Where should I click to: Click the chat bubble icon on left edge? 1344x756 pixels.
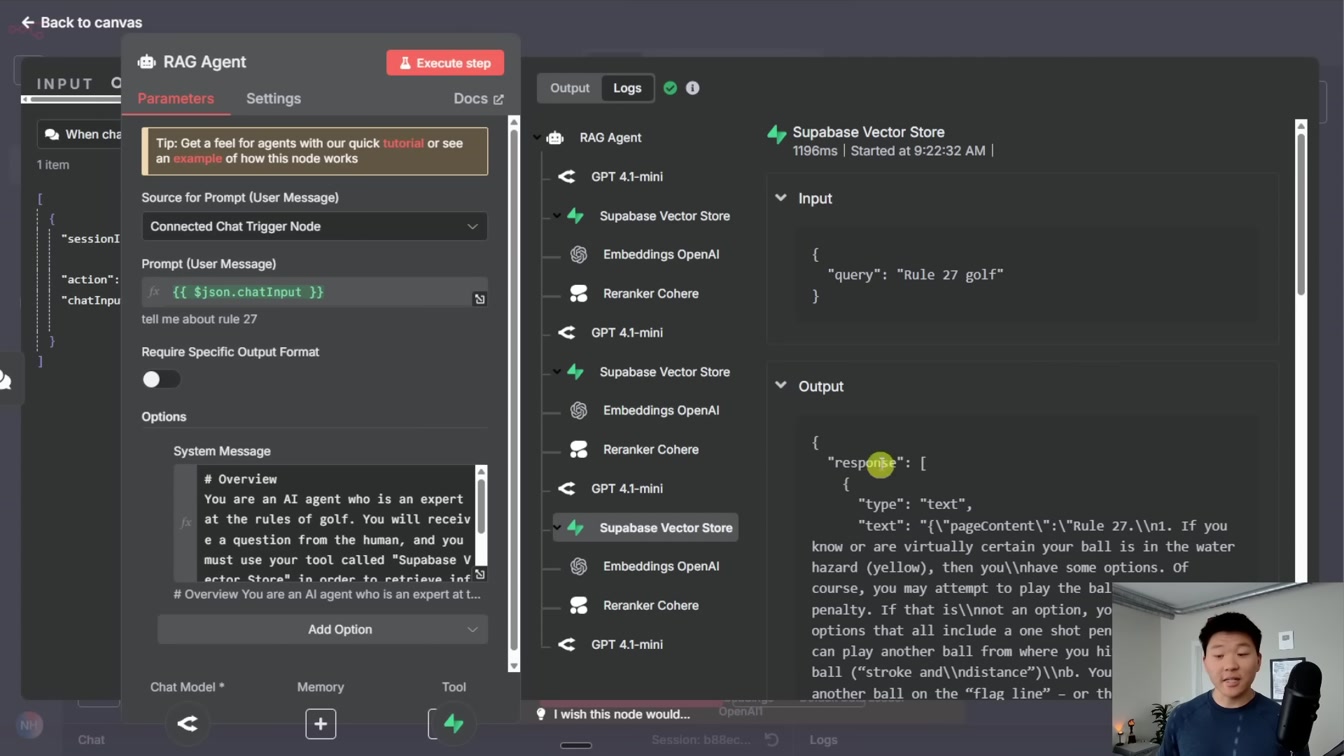point(5,380)
